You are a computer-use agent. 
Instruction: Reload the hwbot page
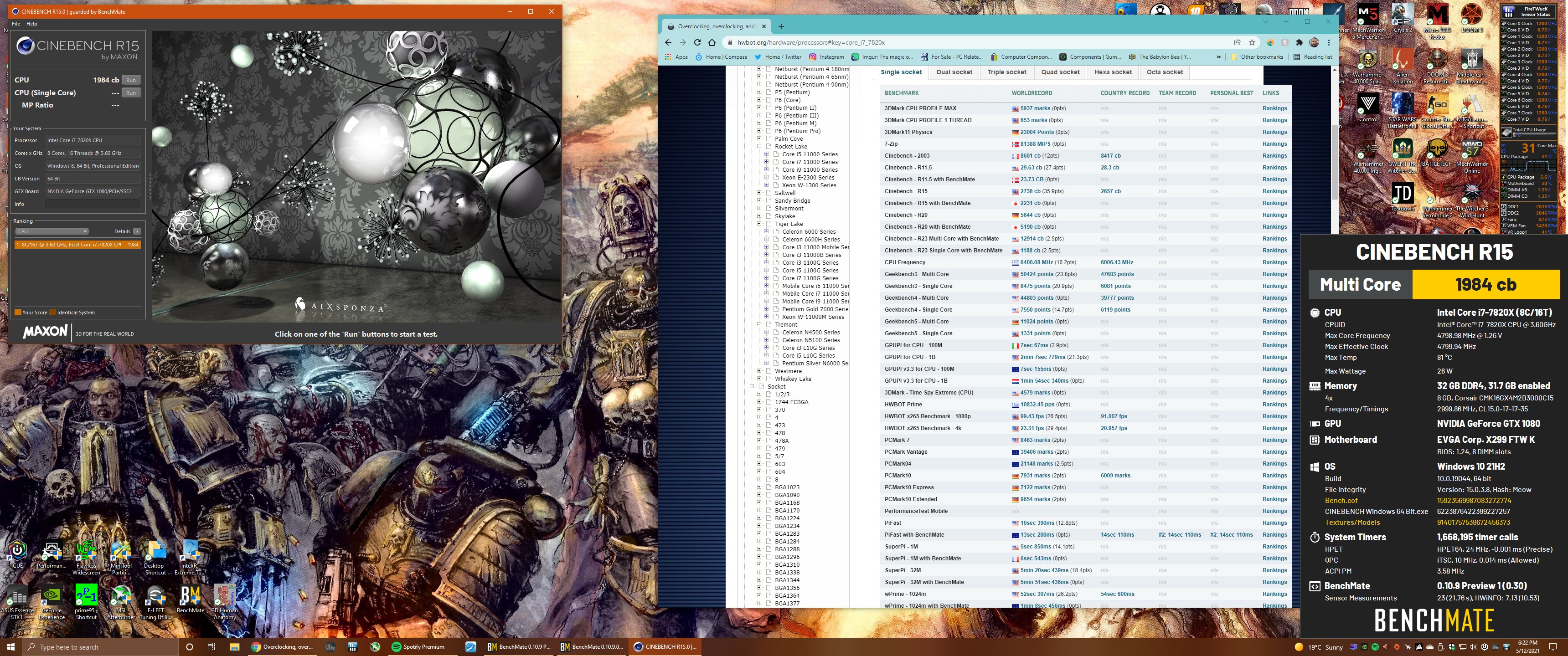coord(697,43)
